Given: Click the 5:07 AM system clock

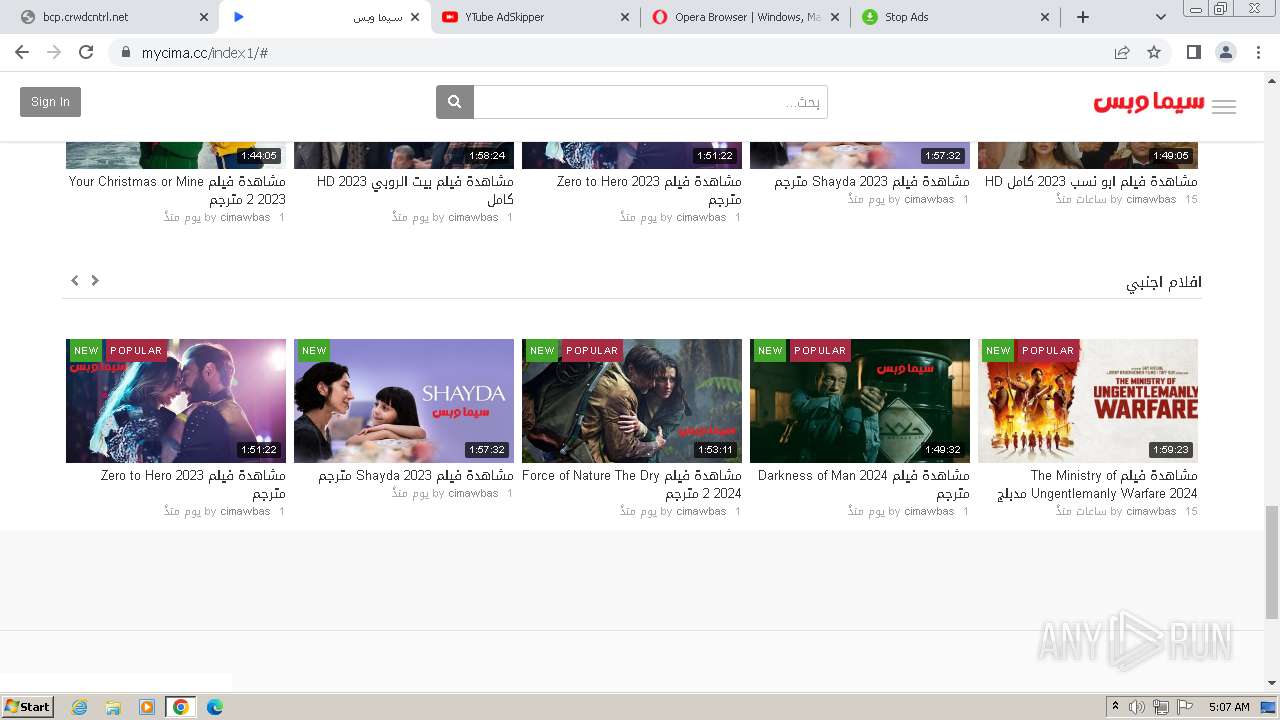Looking at the screenshot, I should 1229,707.
